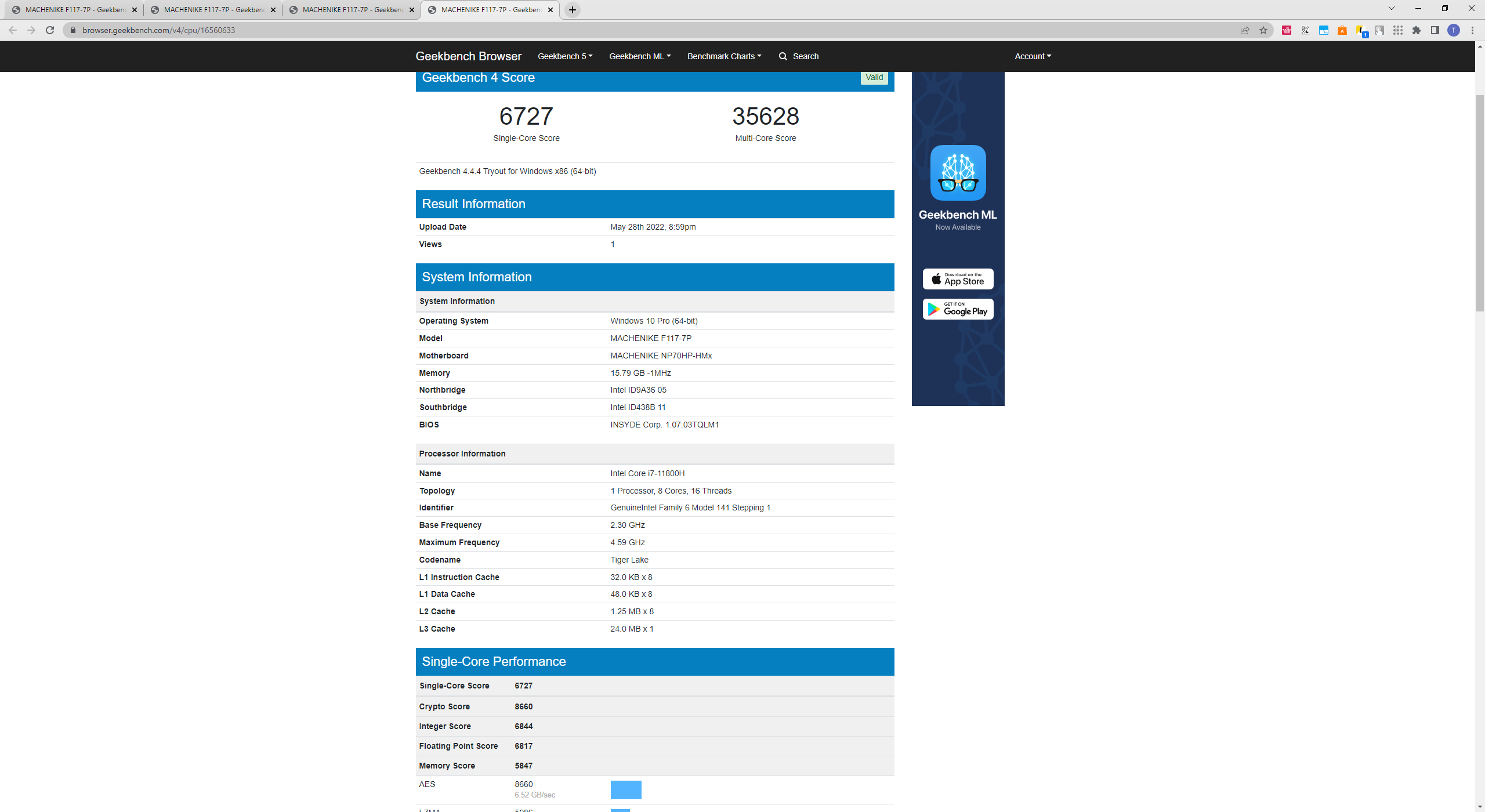The image size is (1485, 812).
Task: Switch to the second MACHENIKE F117-7P tab
Action: (212, 10)
